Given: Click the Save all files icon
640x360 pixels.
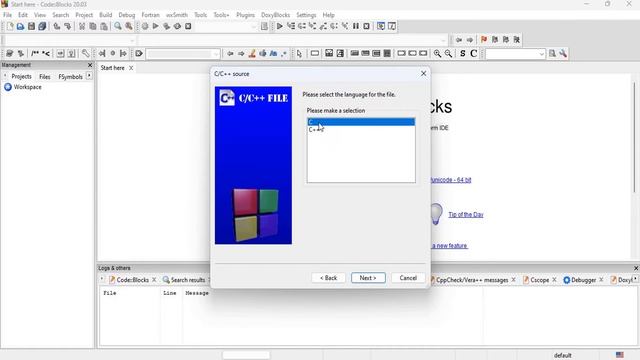Looking at the screenshot, I should pyautogui.click(x=42, y=26).
